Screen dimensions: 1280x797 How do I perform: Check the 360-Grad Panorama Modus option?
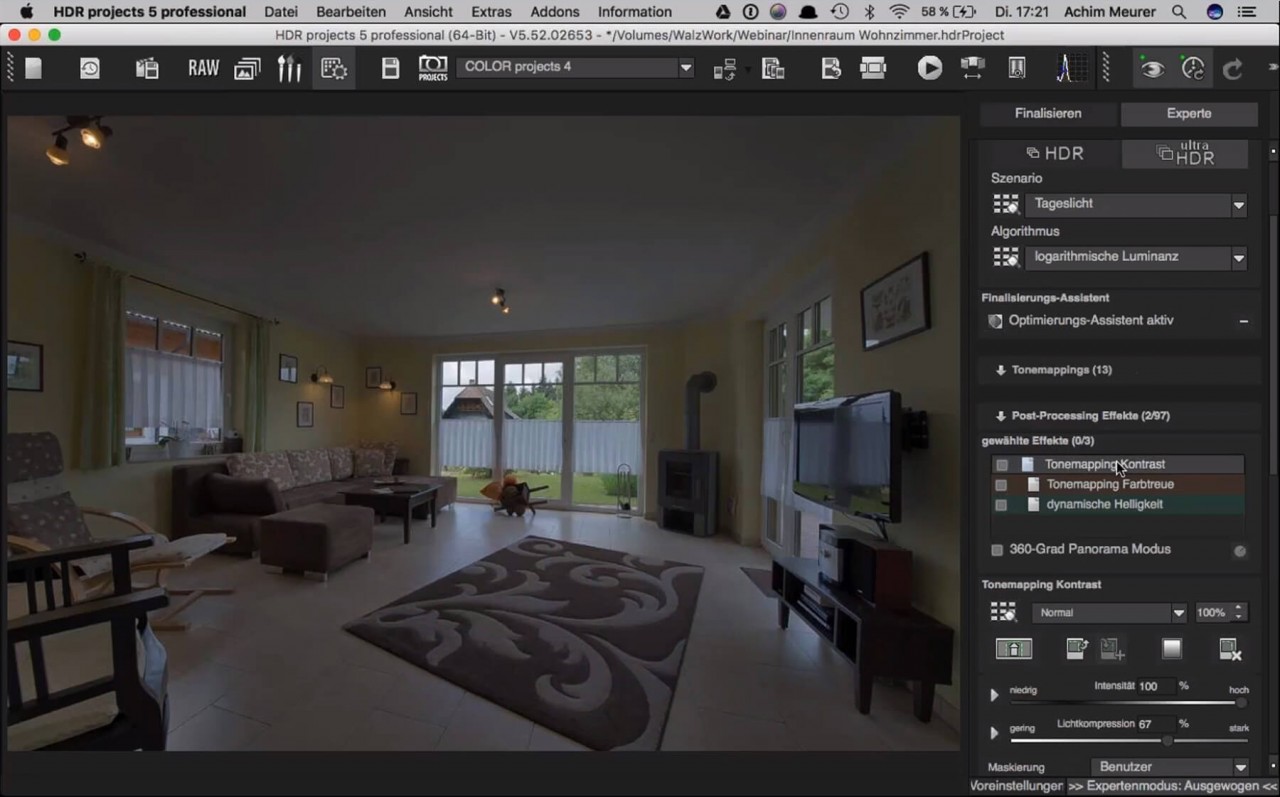coord(996,549)
